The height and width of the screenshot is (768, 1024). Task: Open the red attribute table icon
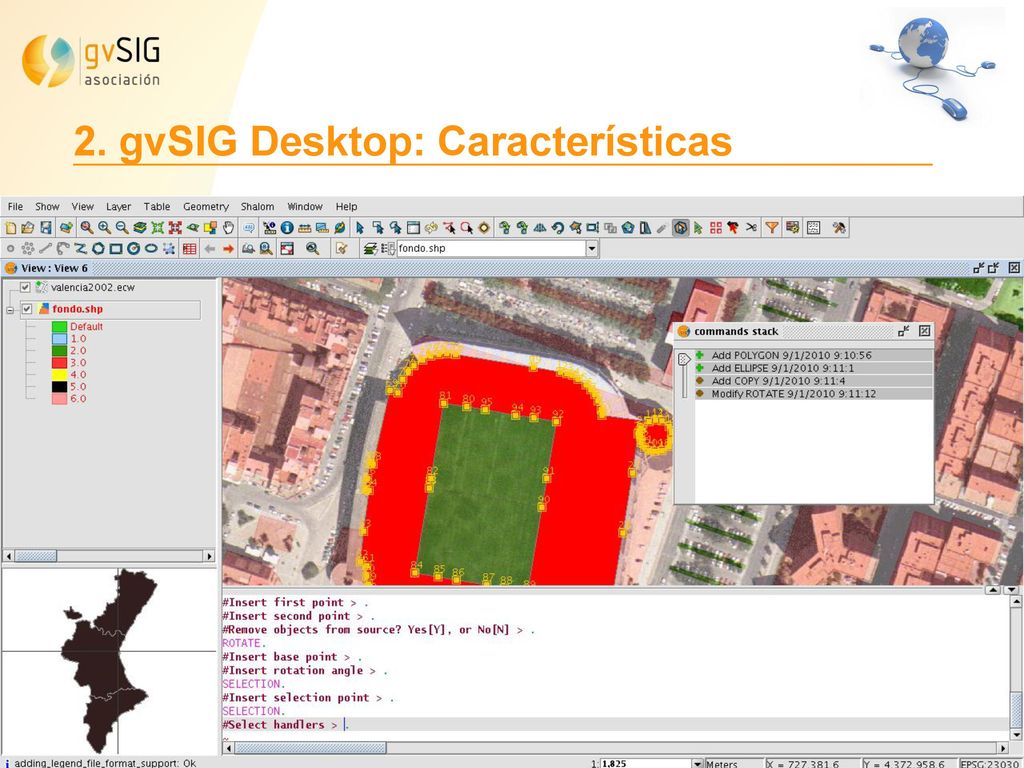[x=189, y=248]
